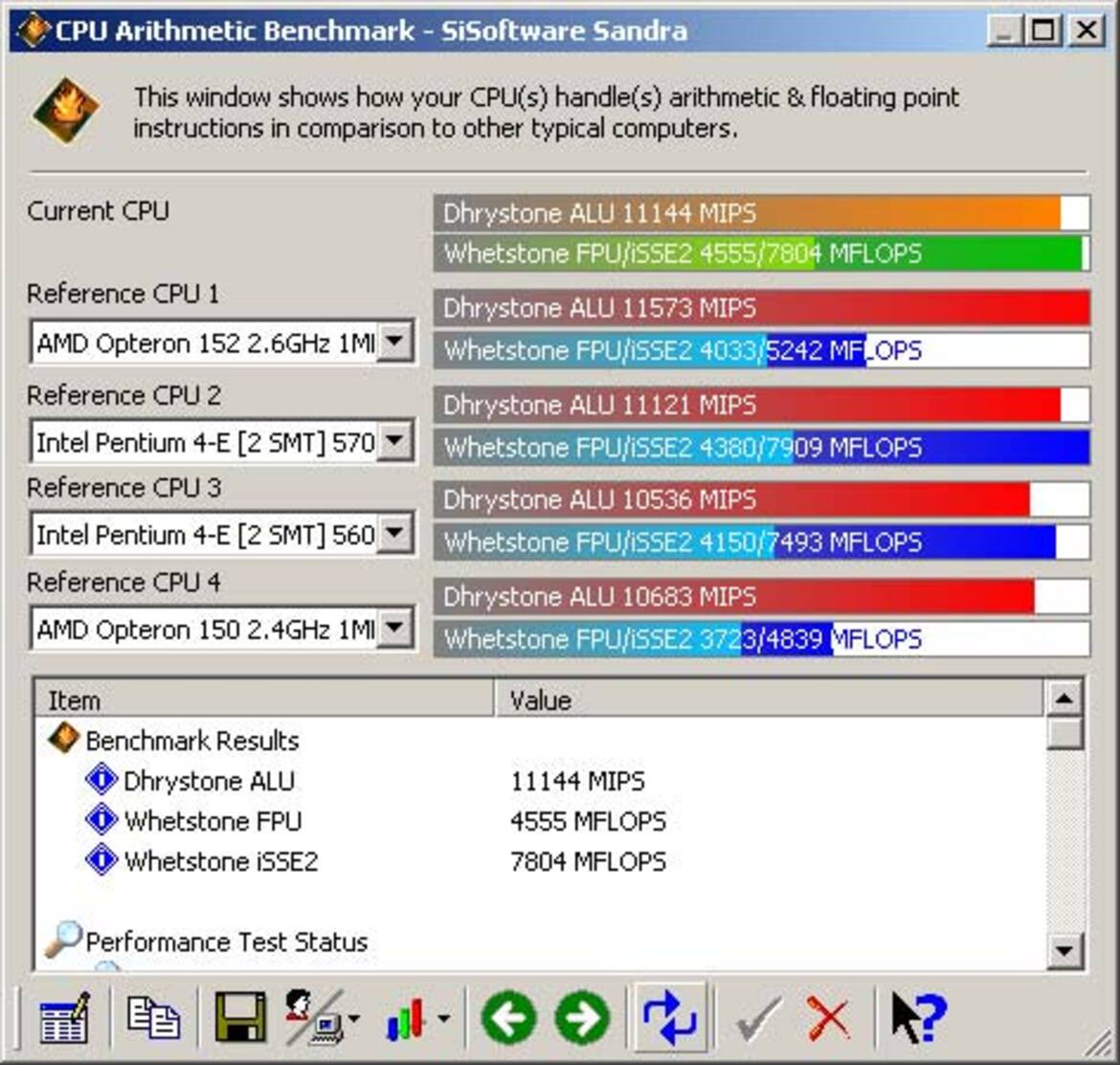Click Current CPU Dhrystone ALU 11144 MIPS bar

[x=761, y=212]
